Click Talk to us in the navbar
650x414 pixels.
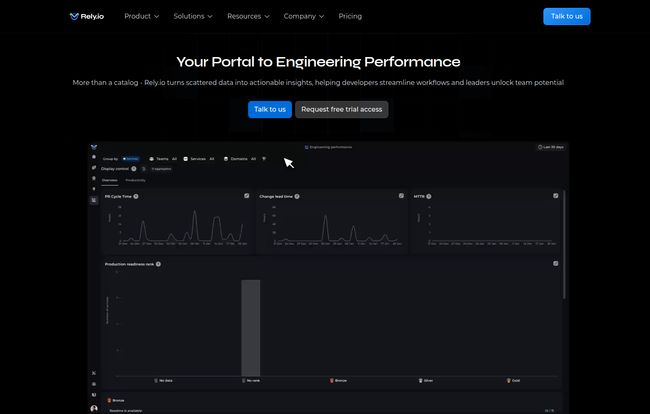click(x=567, y=16)
